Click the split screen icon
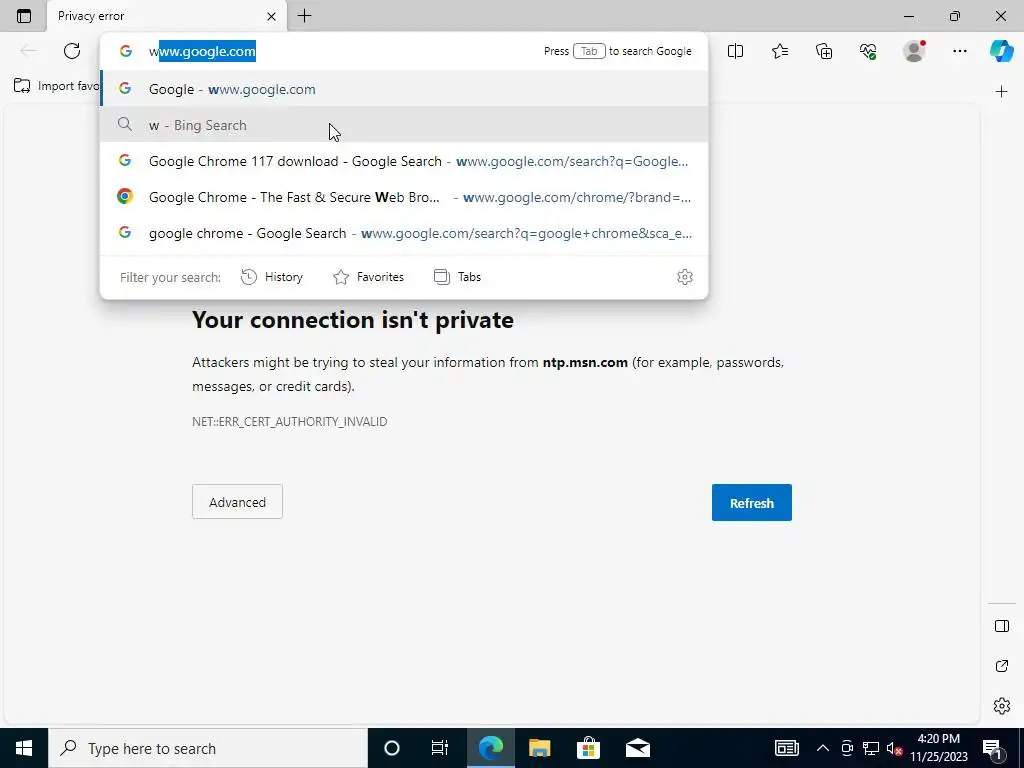This screenshot has width=1024, height=768. coord(735,51)
